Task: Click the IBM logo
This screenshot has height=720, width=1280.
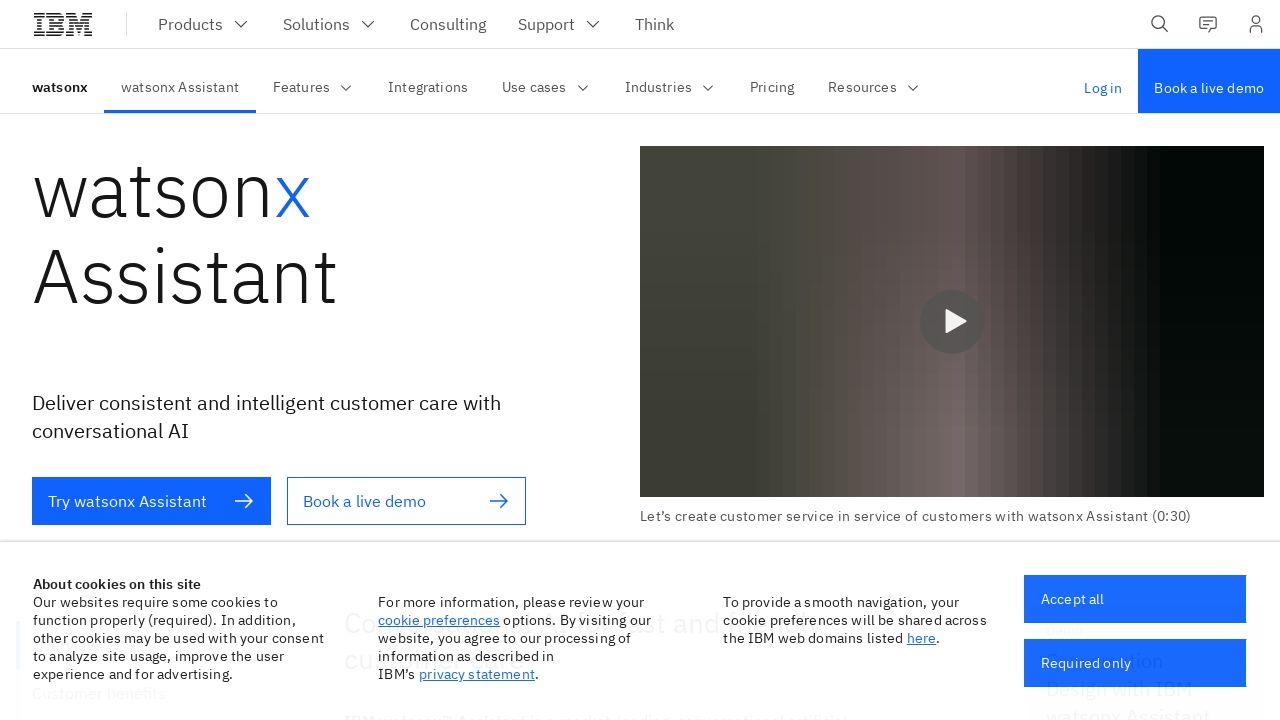Action: click(63, 24)
